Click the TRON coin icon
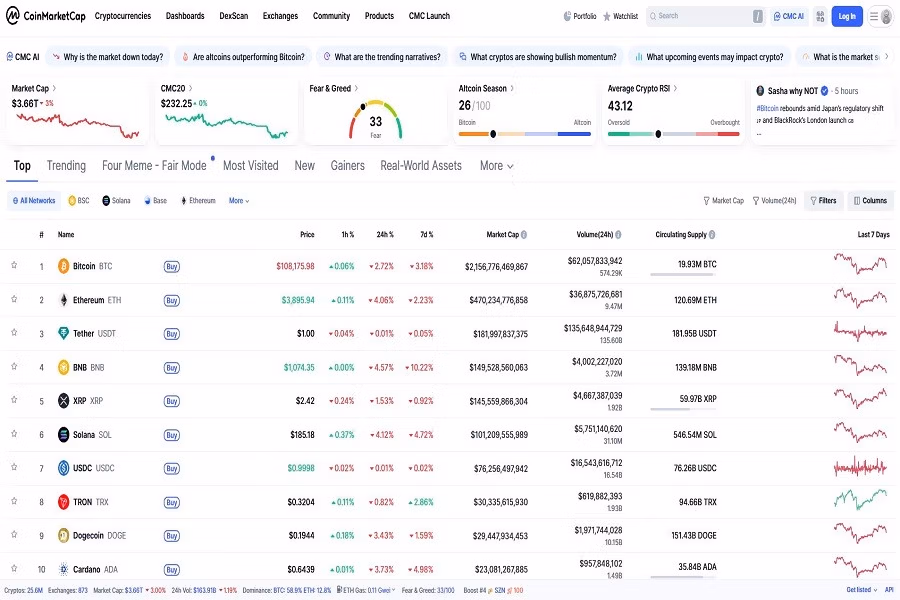The image size is (900, 600). click(x=63, y=502)
